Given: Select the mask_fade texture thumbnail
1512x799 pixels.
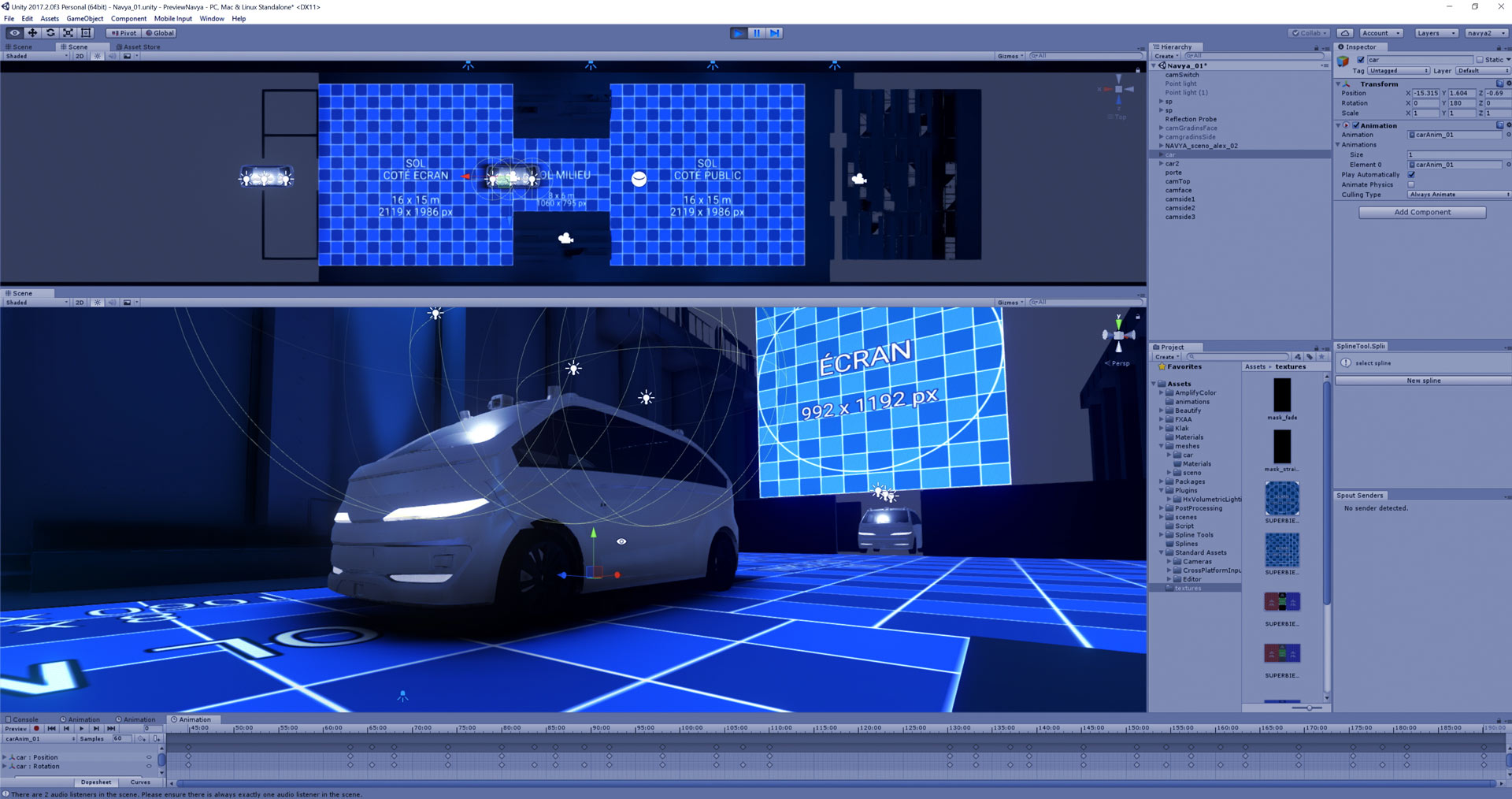Looking at the screenshot, I should click(1282, 396).
